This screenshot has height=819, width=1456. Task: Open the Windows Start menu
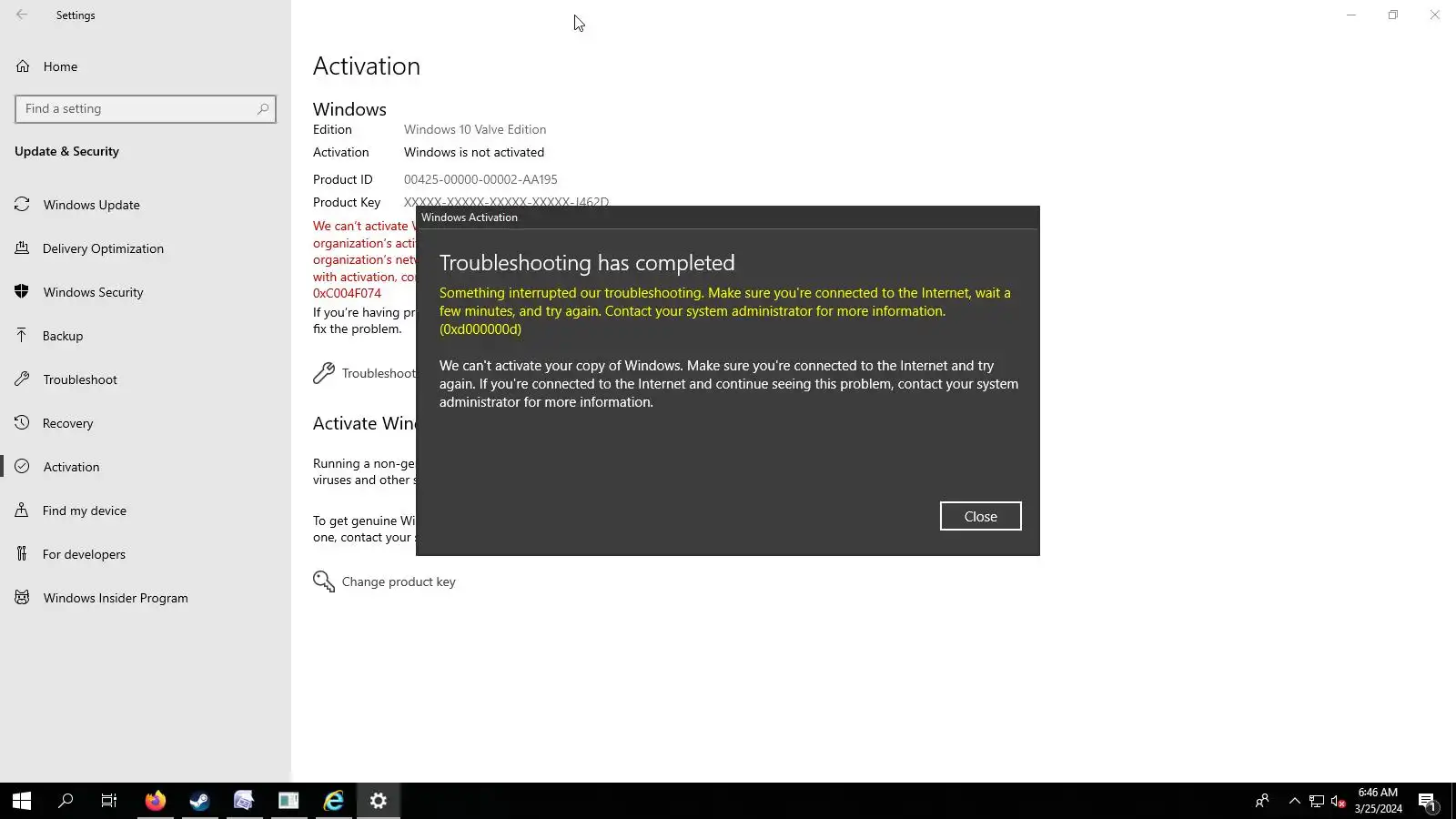coord(22,801)
